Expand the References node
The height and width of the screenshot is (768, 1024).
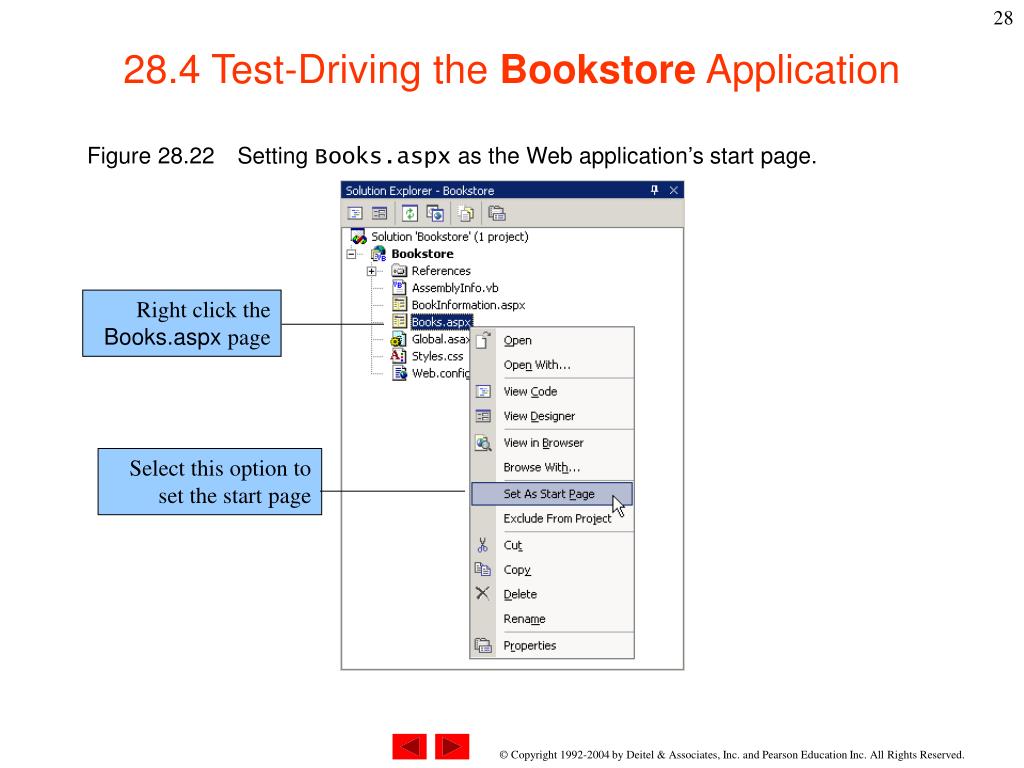click(372, 271)
